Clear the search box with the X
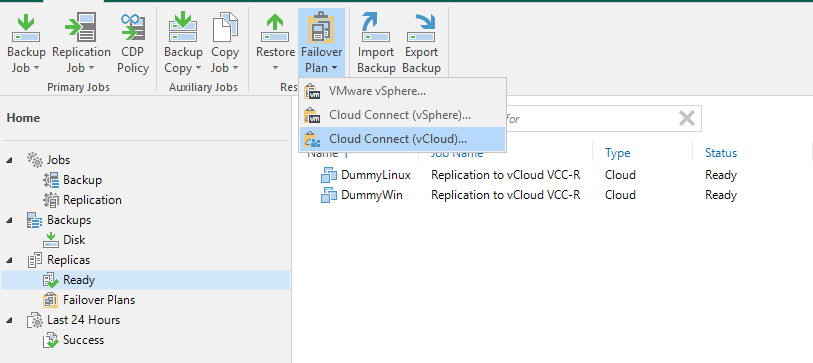The height and width of the screenshot is (363, 813). point(687,119)
